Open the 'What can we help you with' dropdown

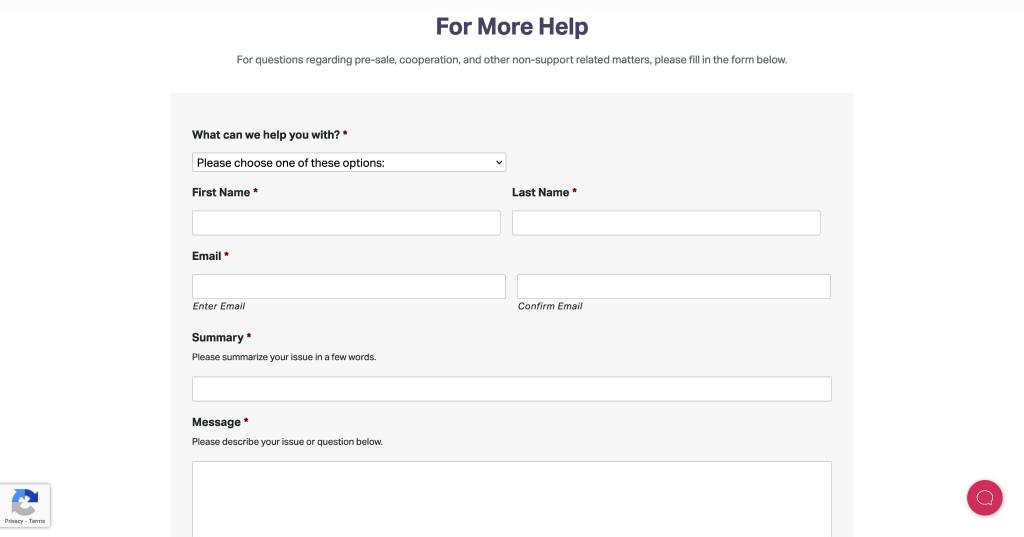[x=349, y=162]
